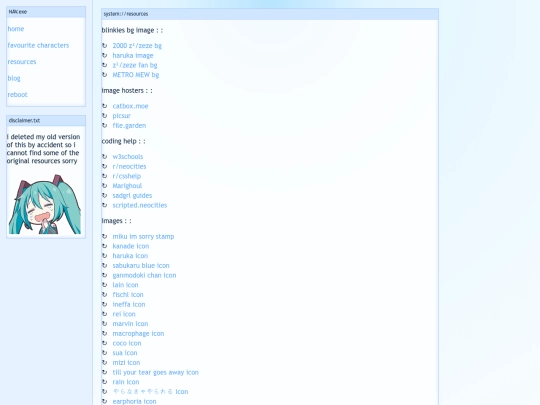
Task: Open haruka image link
Action: pyautogui.click(x=133, y=55)
